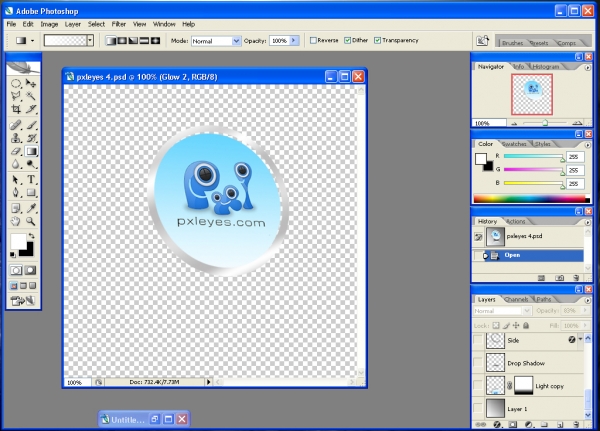Screen dimensions: 600x431
Task: Create new snapshot in History panel
Action: point(559,278)
